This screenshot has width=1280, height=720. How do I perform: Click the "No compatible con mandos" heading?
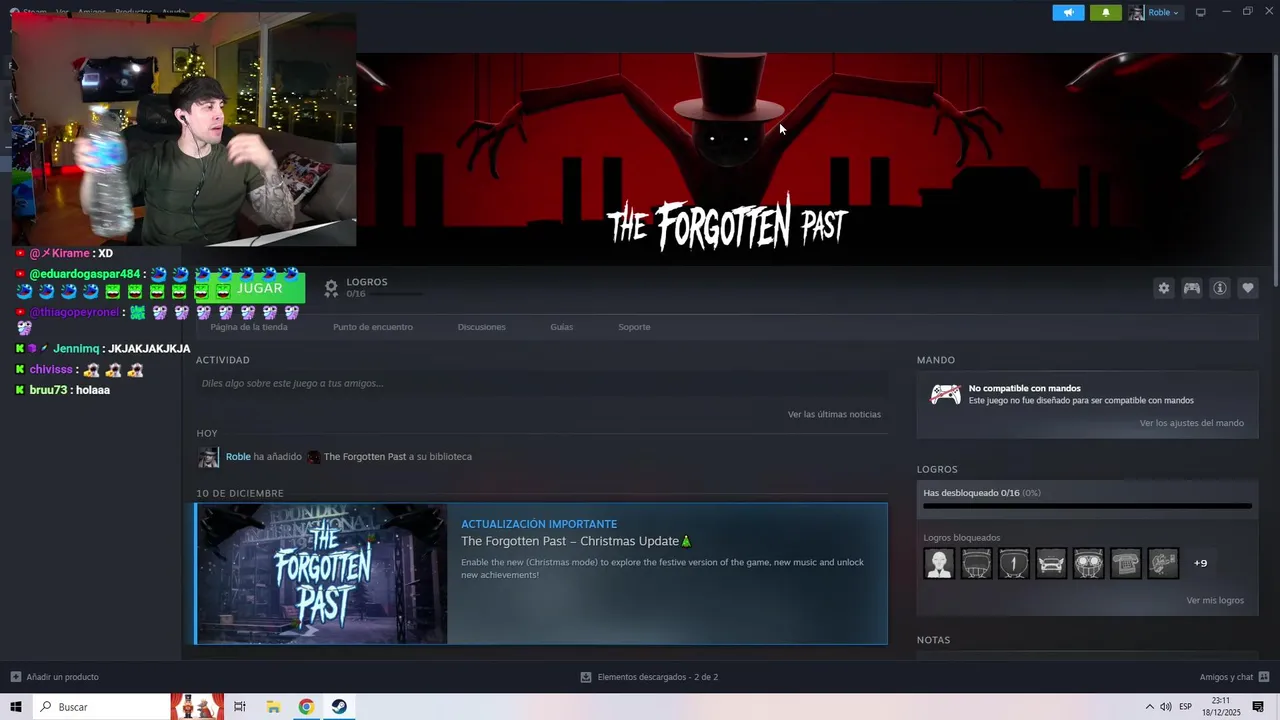1025,388
